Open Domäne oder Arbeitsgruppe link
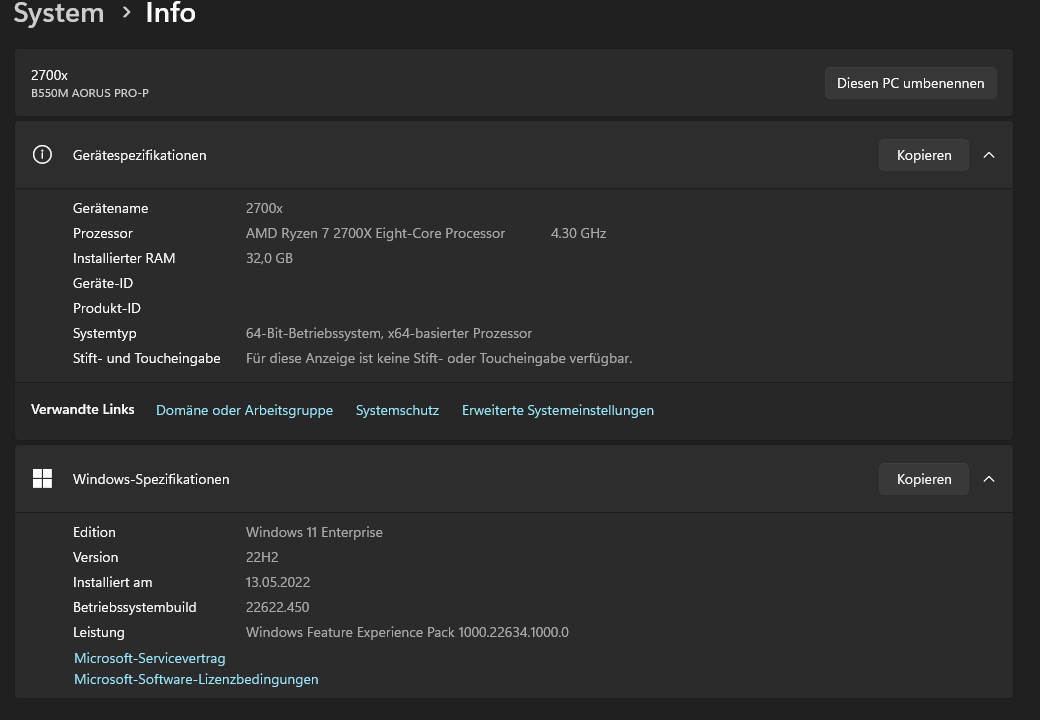The image size is (1040, 720). point(244,410)
